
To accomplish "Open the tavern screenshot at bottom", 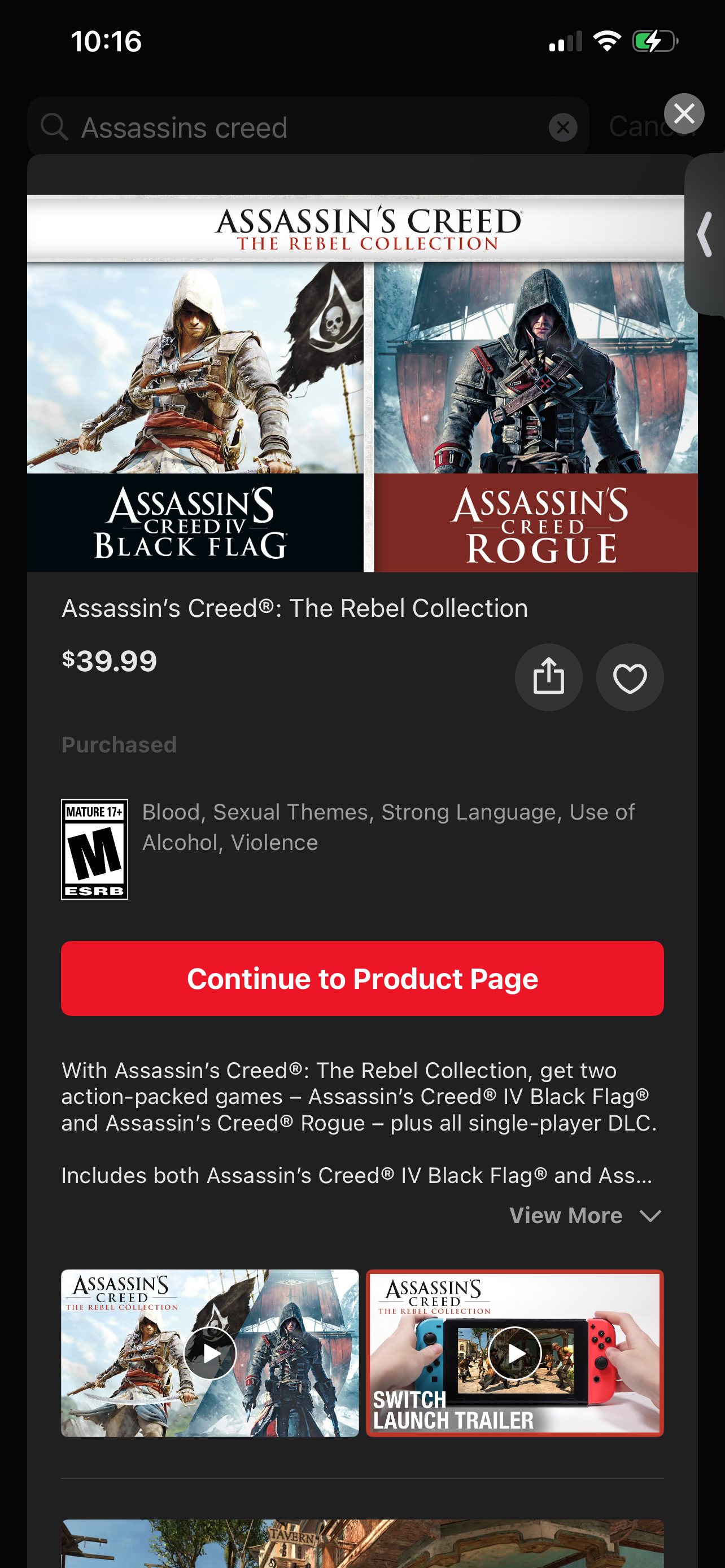I will tap(362, 1543).
